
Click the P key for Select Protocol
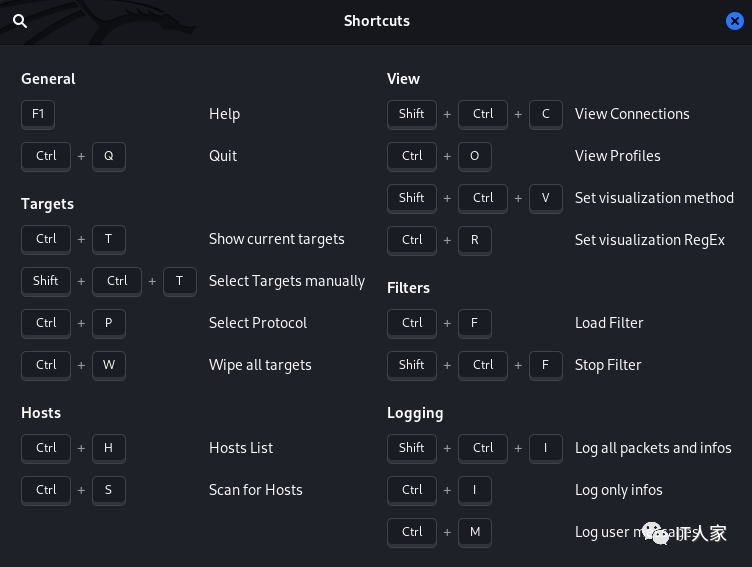click(109, 323)
